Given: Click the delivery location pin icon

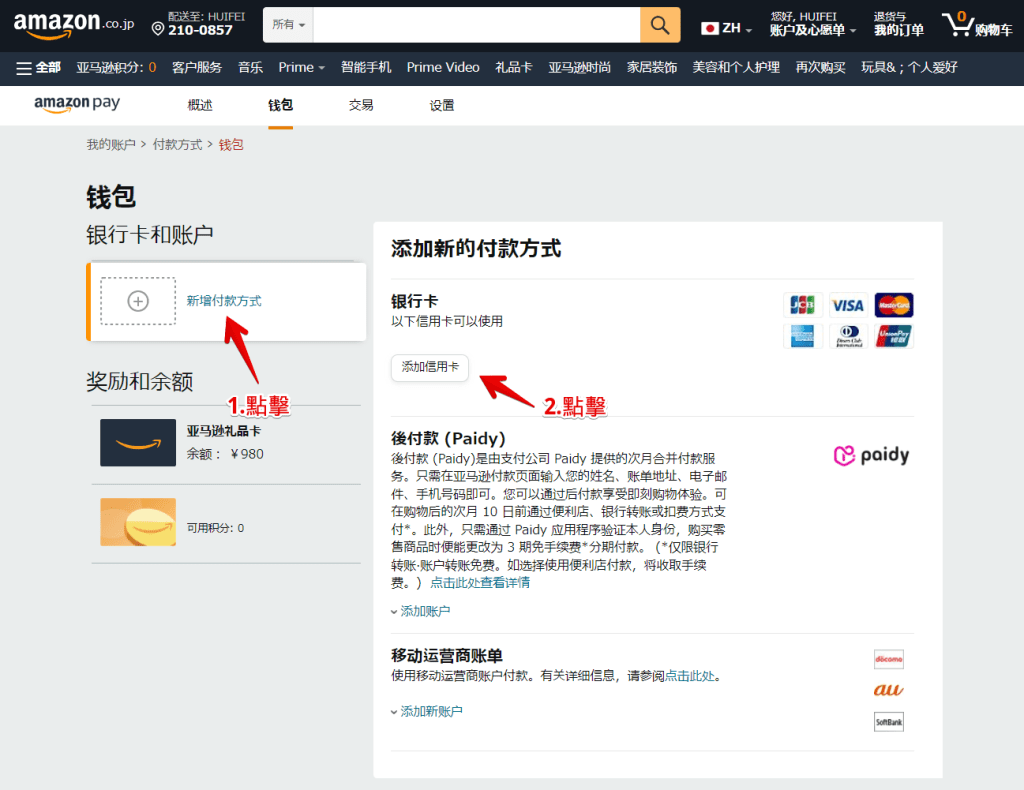Looking at the screenshot, I should coord(158,29).
